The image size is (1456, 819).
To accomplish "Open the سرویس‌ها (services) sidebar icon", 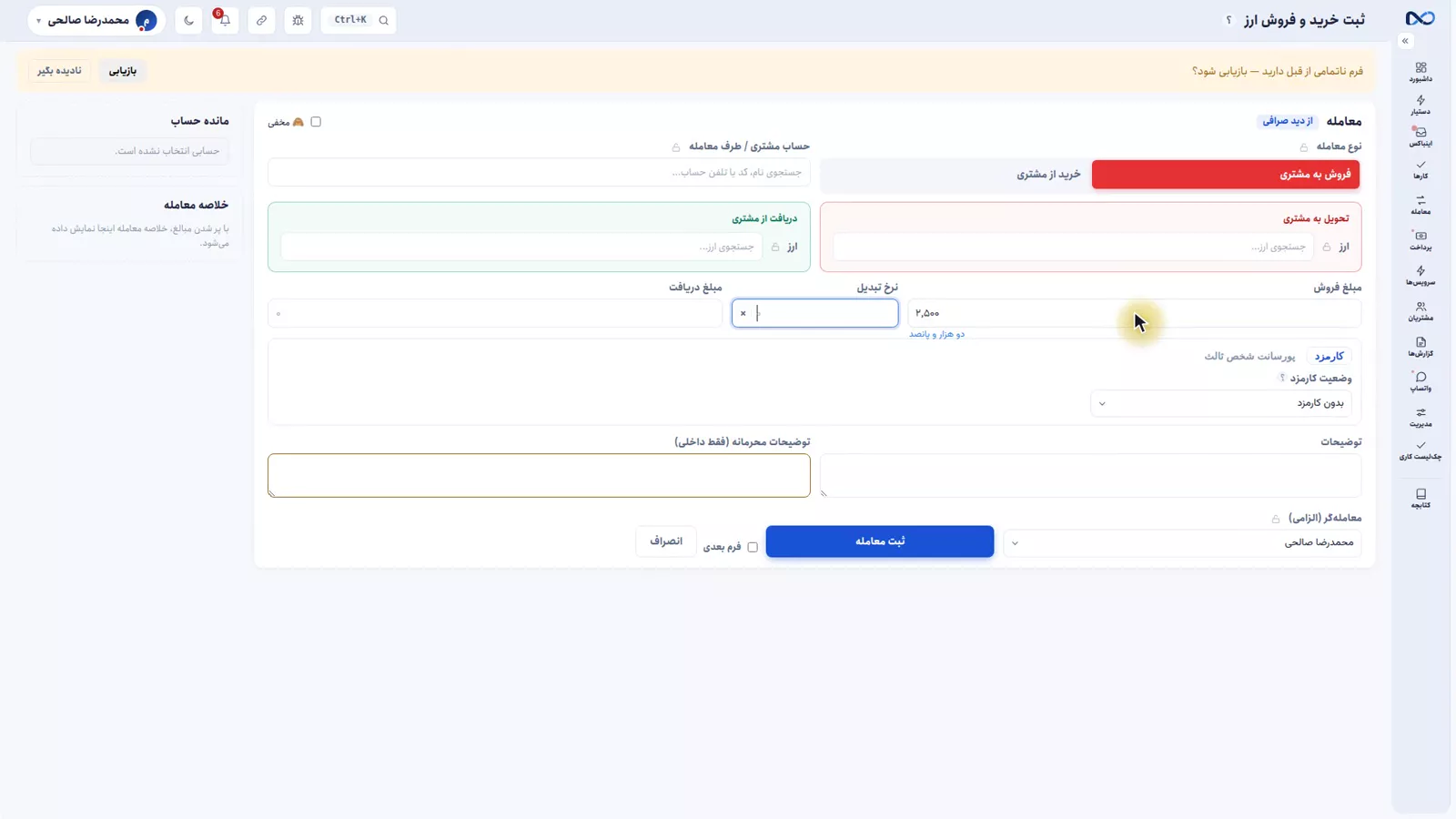I will (1421, 276).
